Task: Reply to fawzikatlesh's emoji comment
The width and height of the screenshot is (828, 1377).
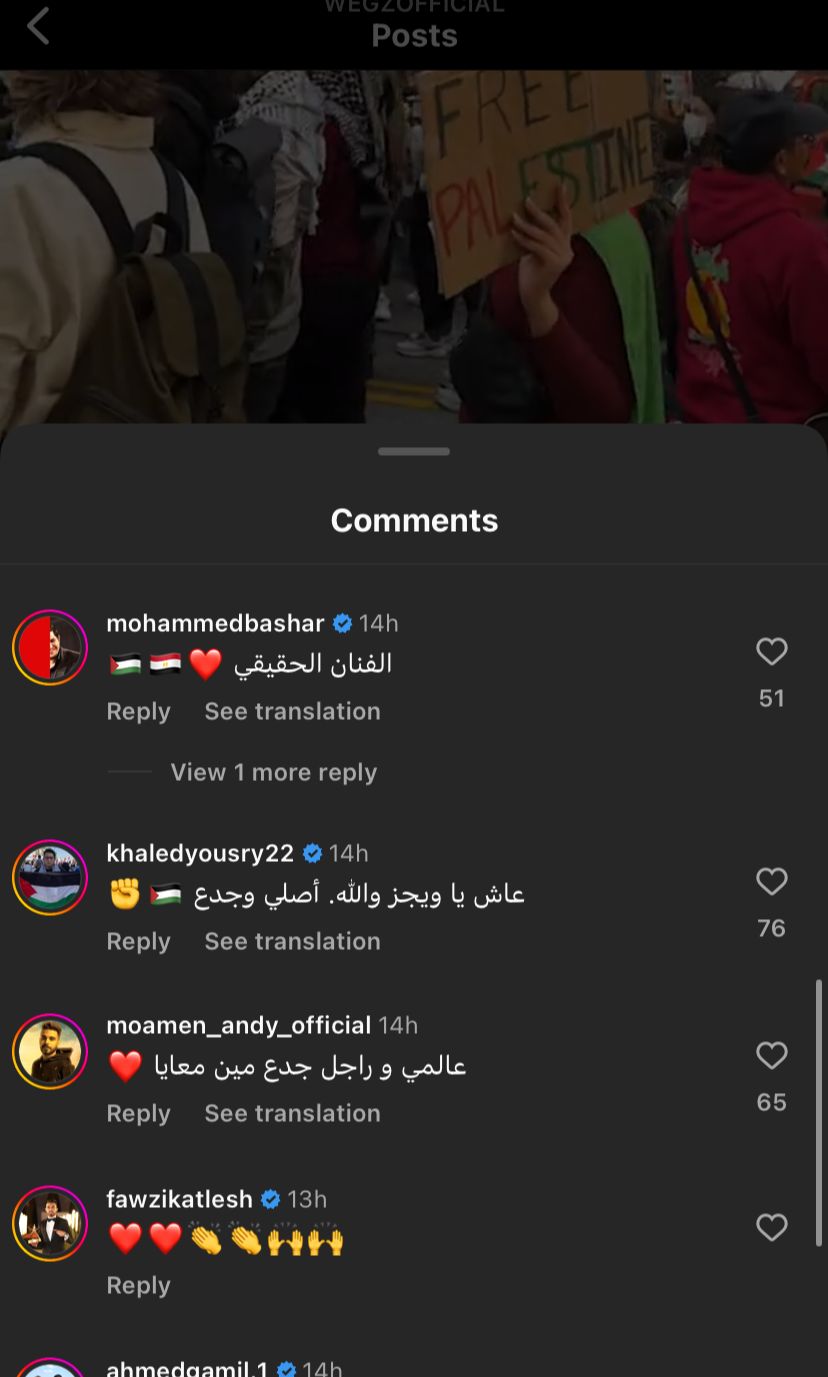Action: click(x=138, y=1285)
